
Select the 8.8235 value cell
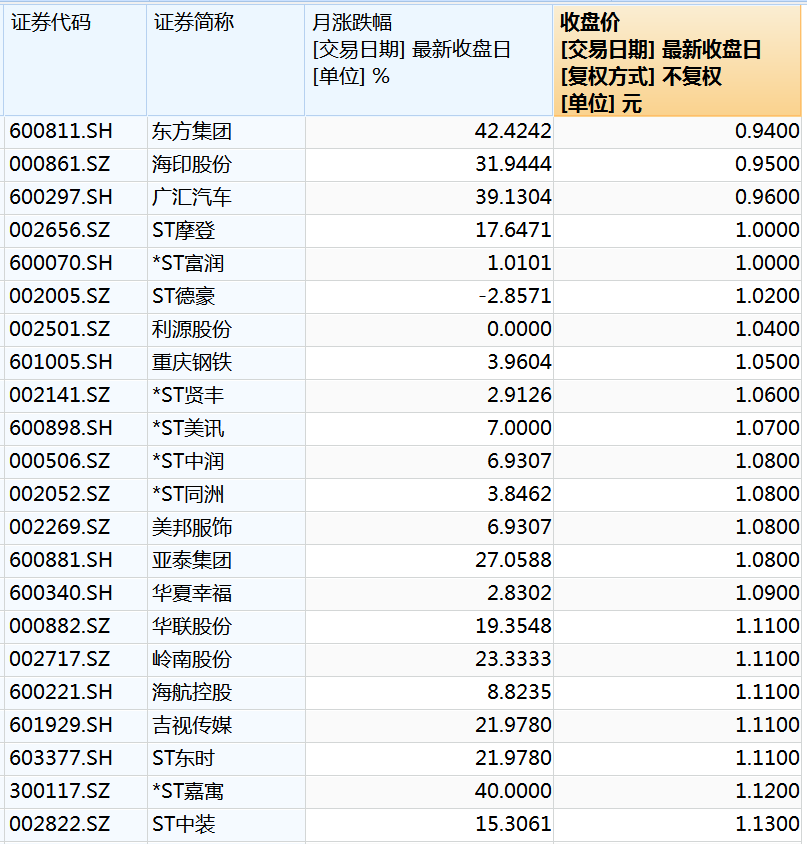pyautogui.click(x=429, y=693)
